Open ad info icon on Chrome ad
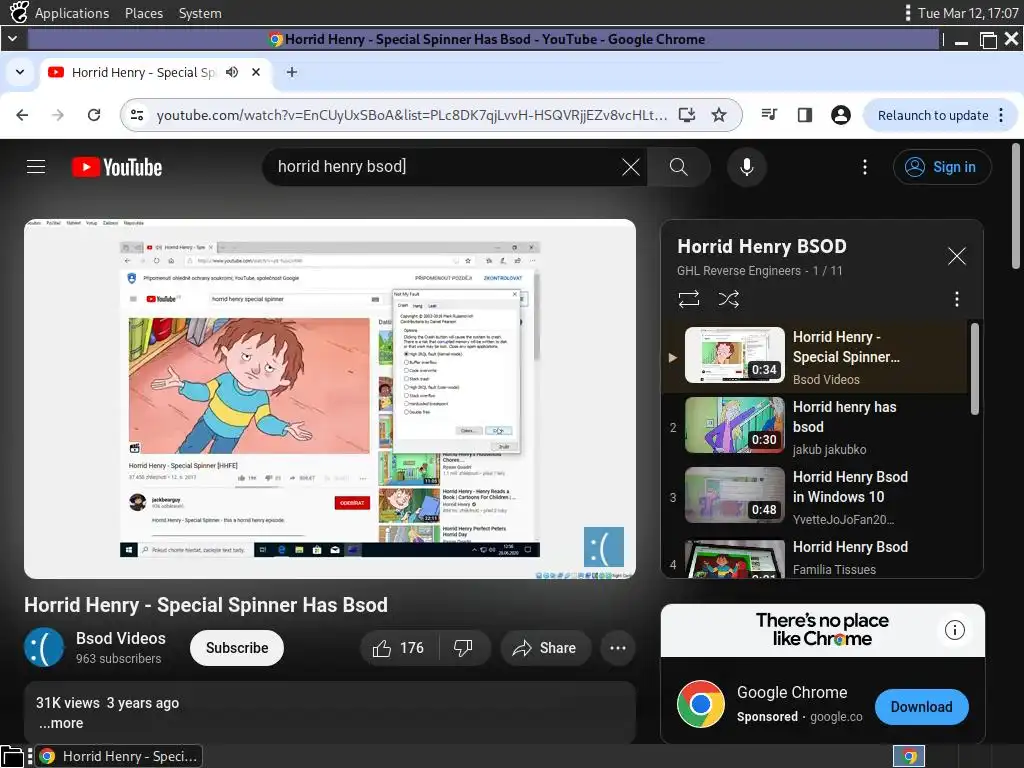The image size is (1024, 768). click(954, 630)
